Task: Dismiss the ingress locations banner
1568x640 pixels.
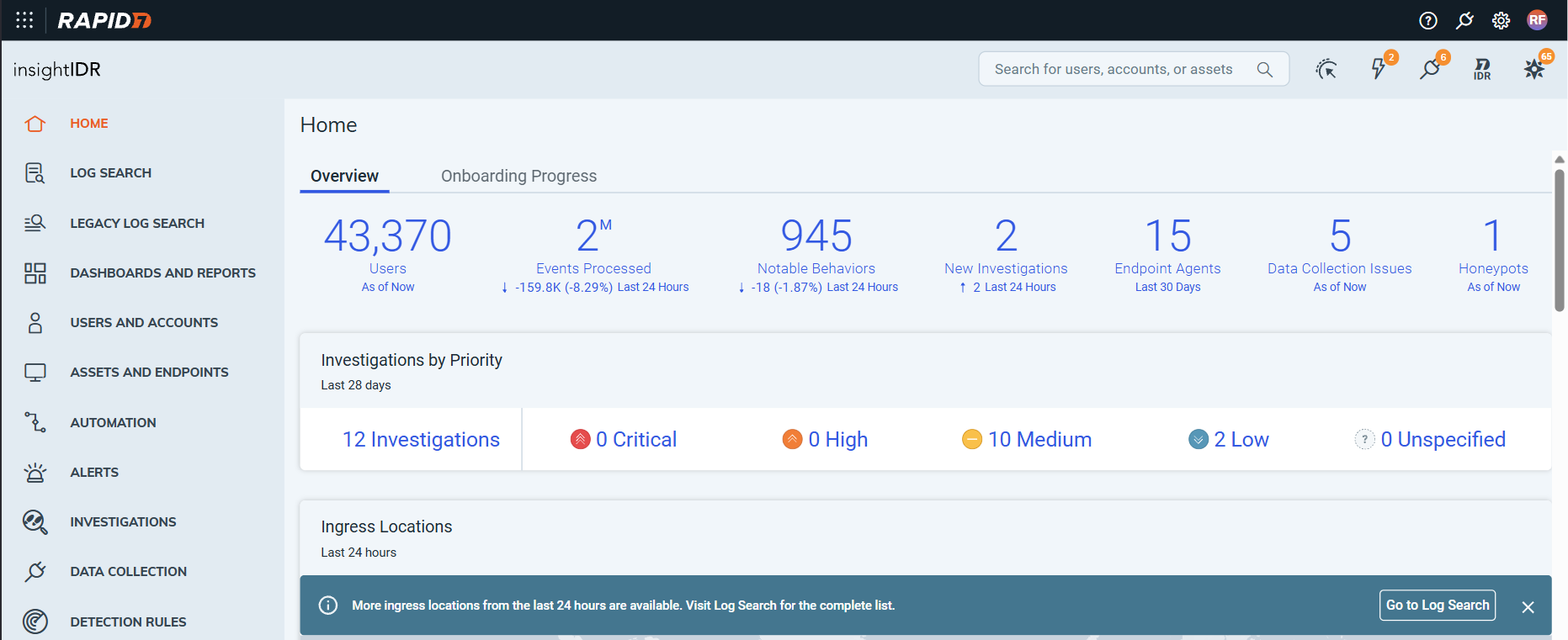Action: pyautogui.click(x=1528, y=607)
